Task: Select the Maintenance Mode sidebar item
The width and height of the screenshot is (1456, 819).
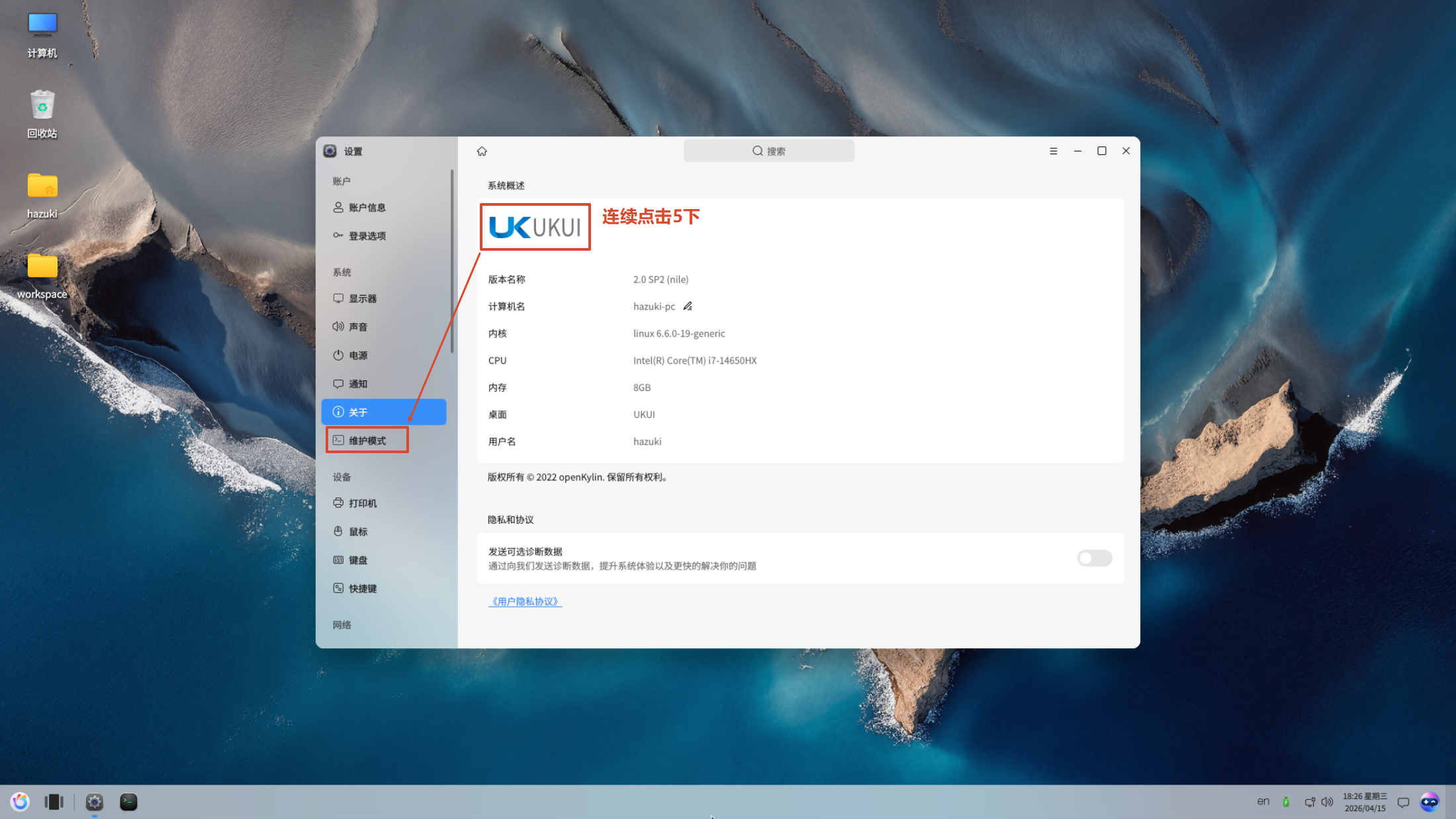Action: coord(367,441)
